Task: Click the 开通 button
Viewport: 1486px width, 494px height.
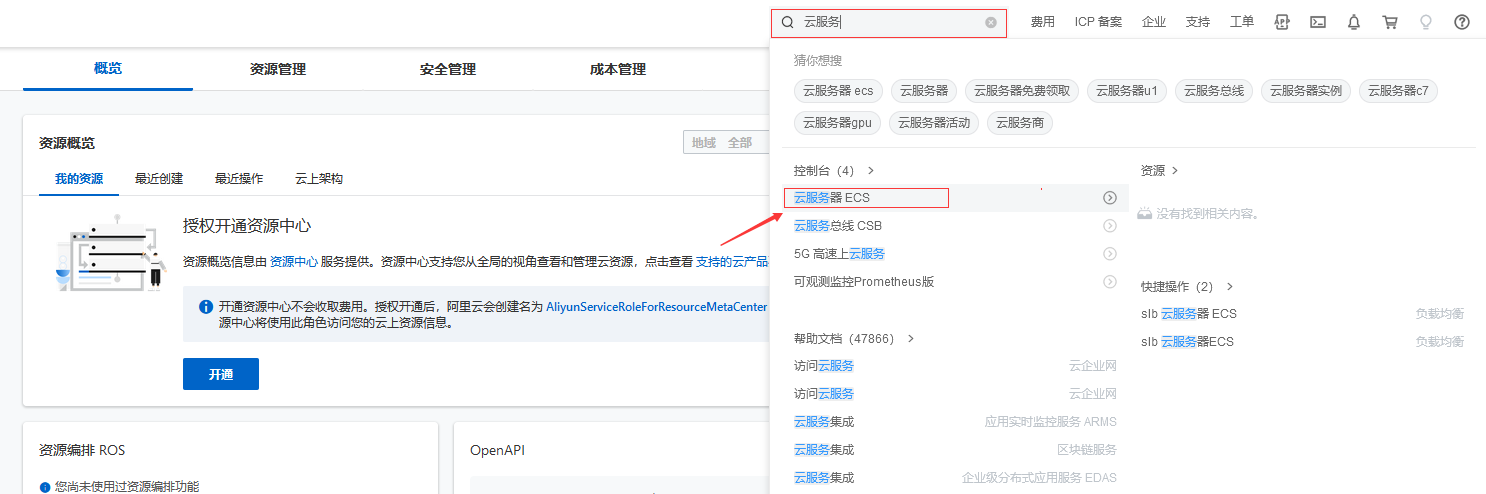Action: tap(221, 374)
